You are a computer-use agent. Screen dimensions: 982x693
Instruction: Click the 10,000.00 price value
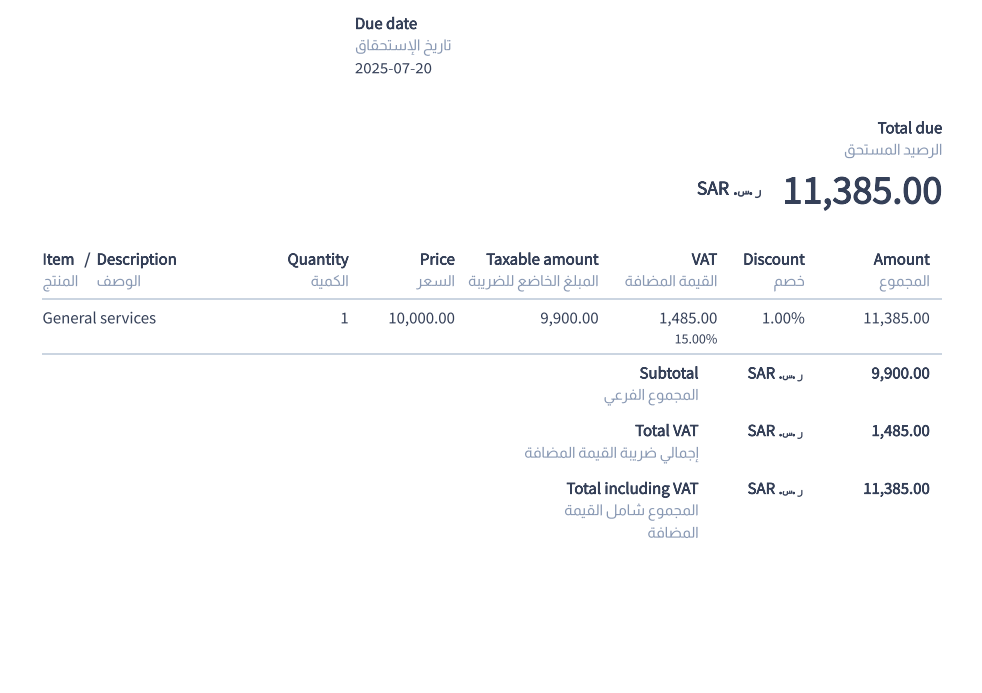[x=421, y=319]
